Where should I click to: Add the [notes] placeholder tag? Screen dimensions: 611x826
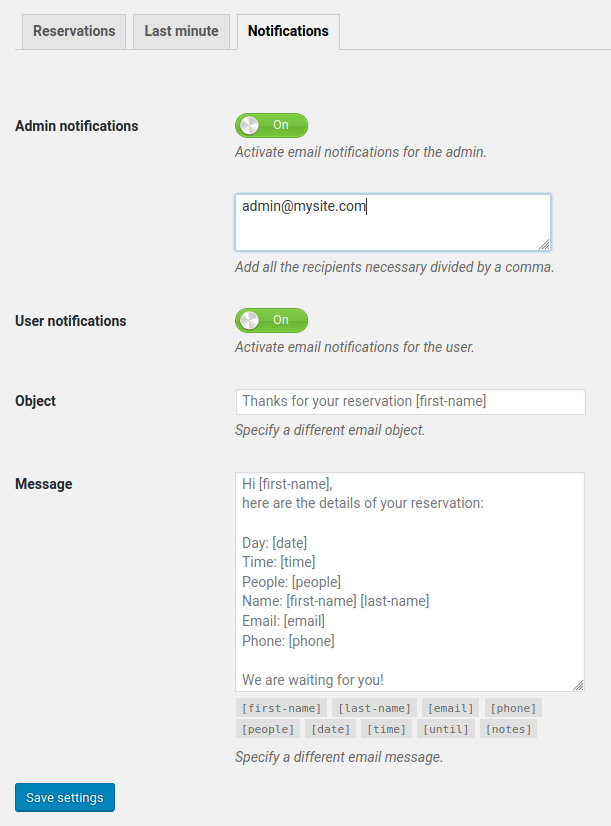pos(508,729)
